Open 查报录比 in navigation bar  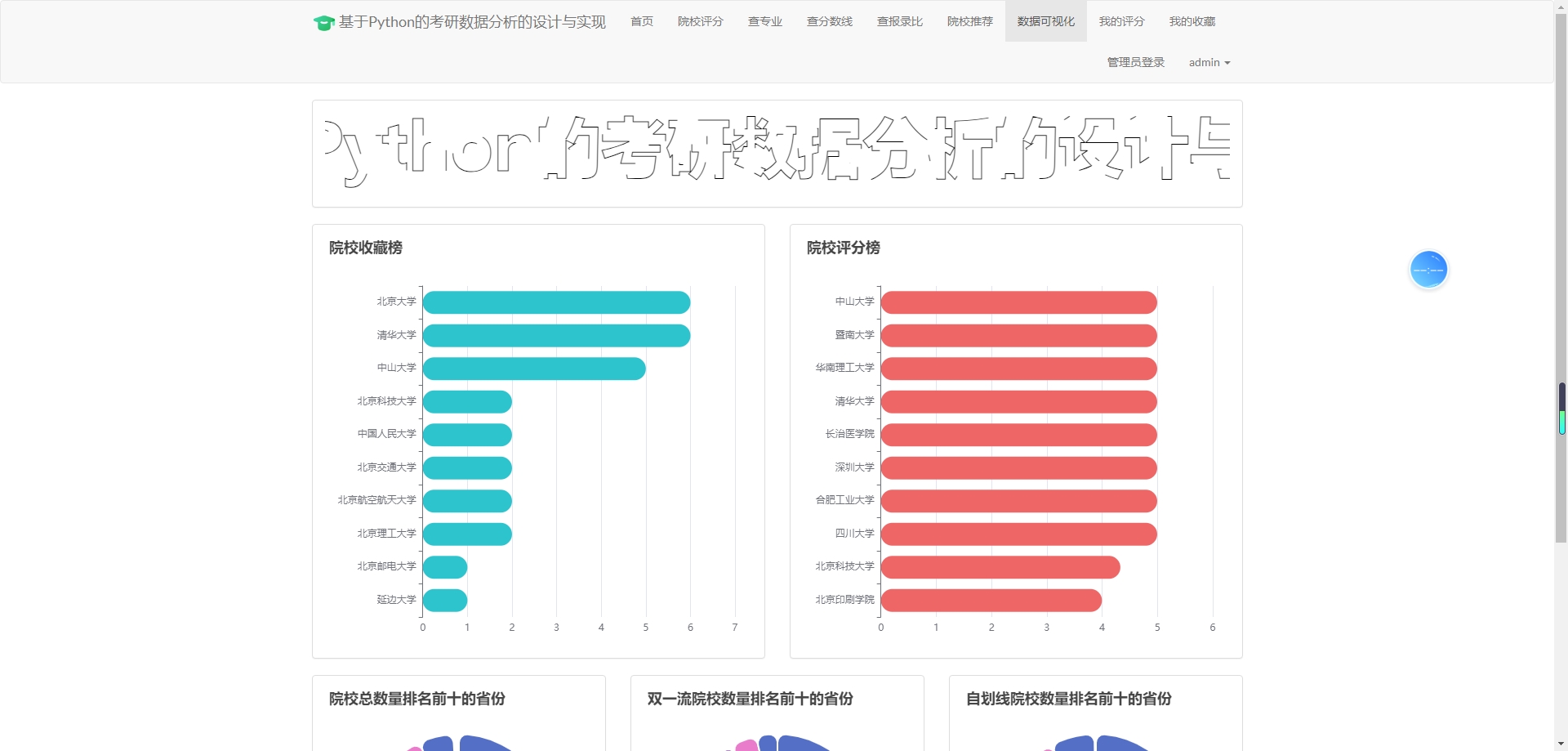coord(900,21)
